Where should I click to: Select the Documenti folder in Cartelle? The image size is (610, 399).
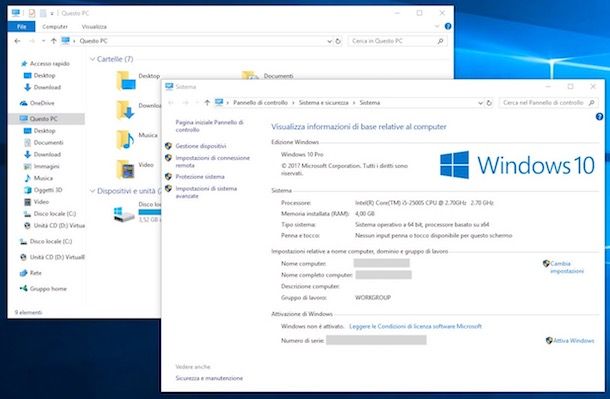pos(268,75)
